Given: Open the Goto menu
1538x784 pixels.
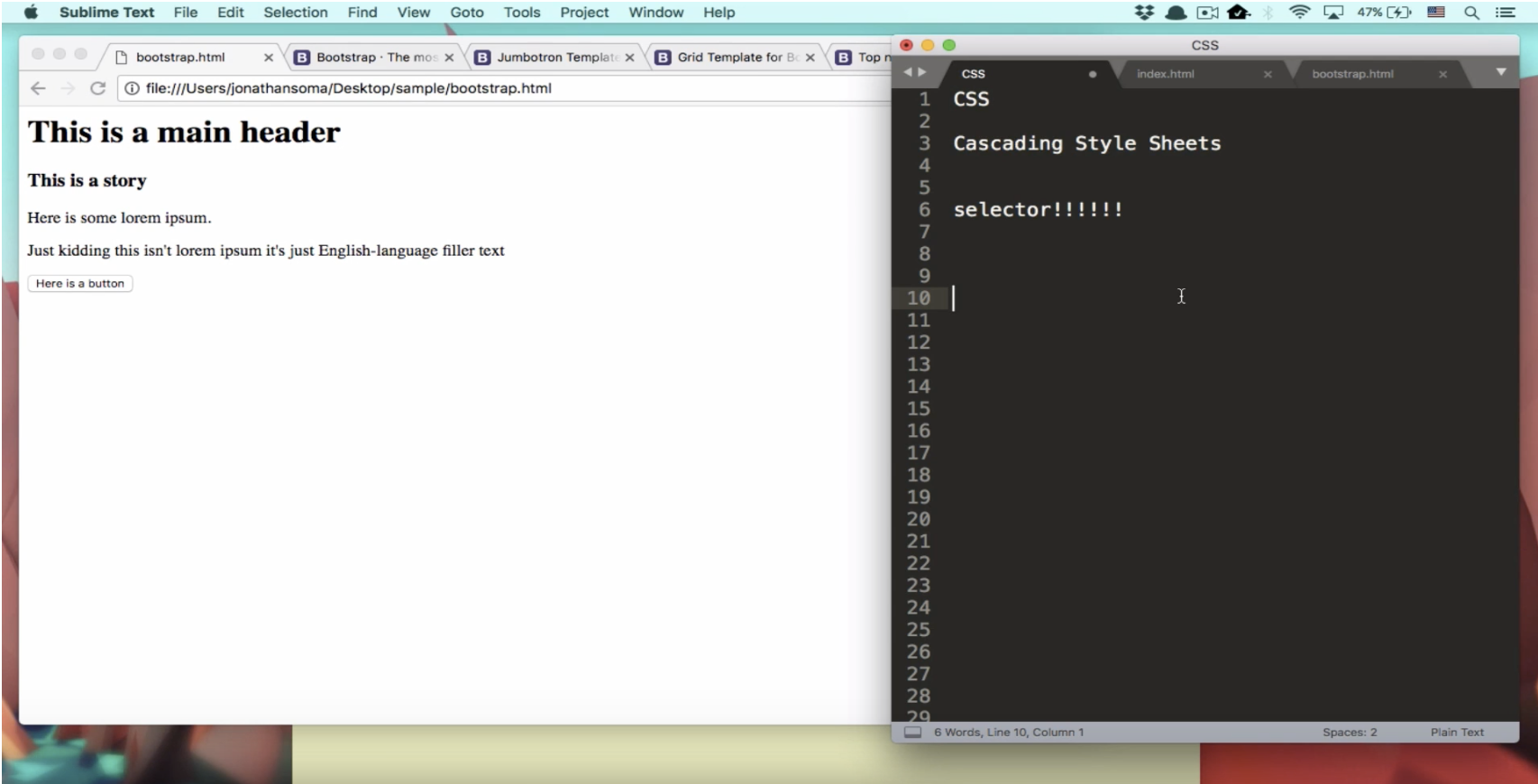Looking at the screenshot, I should point(466,13).
